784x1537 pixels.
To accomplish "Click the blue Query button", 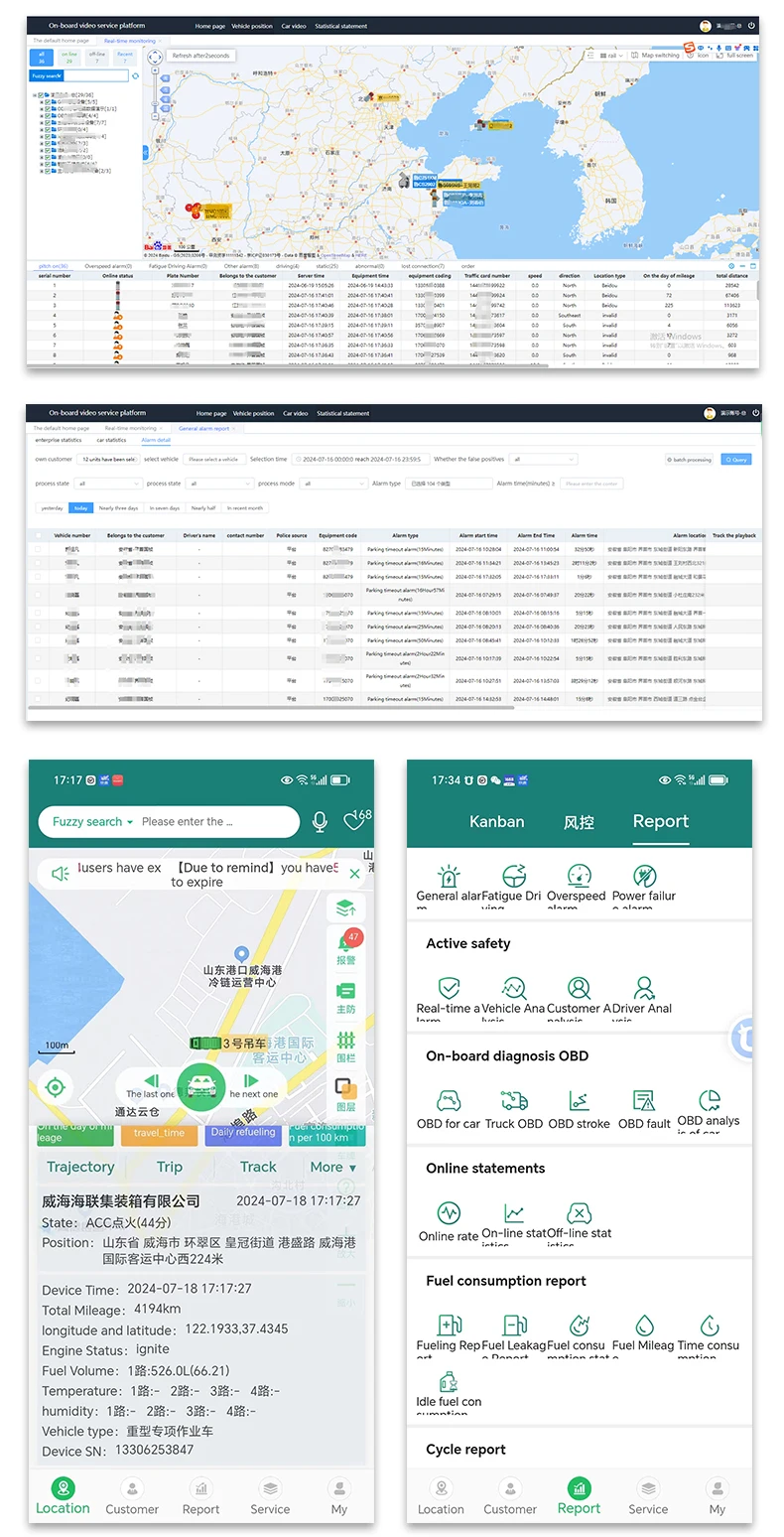I will [735, 460].
